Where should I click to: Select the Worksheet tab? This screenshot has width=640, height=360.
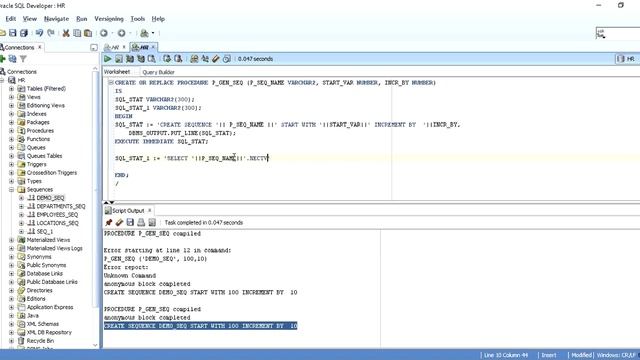tap(117, 72)
